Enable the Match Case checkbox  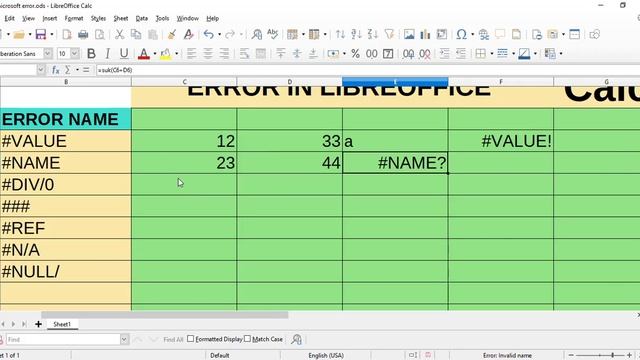tap(247, 339)
